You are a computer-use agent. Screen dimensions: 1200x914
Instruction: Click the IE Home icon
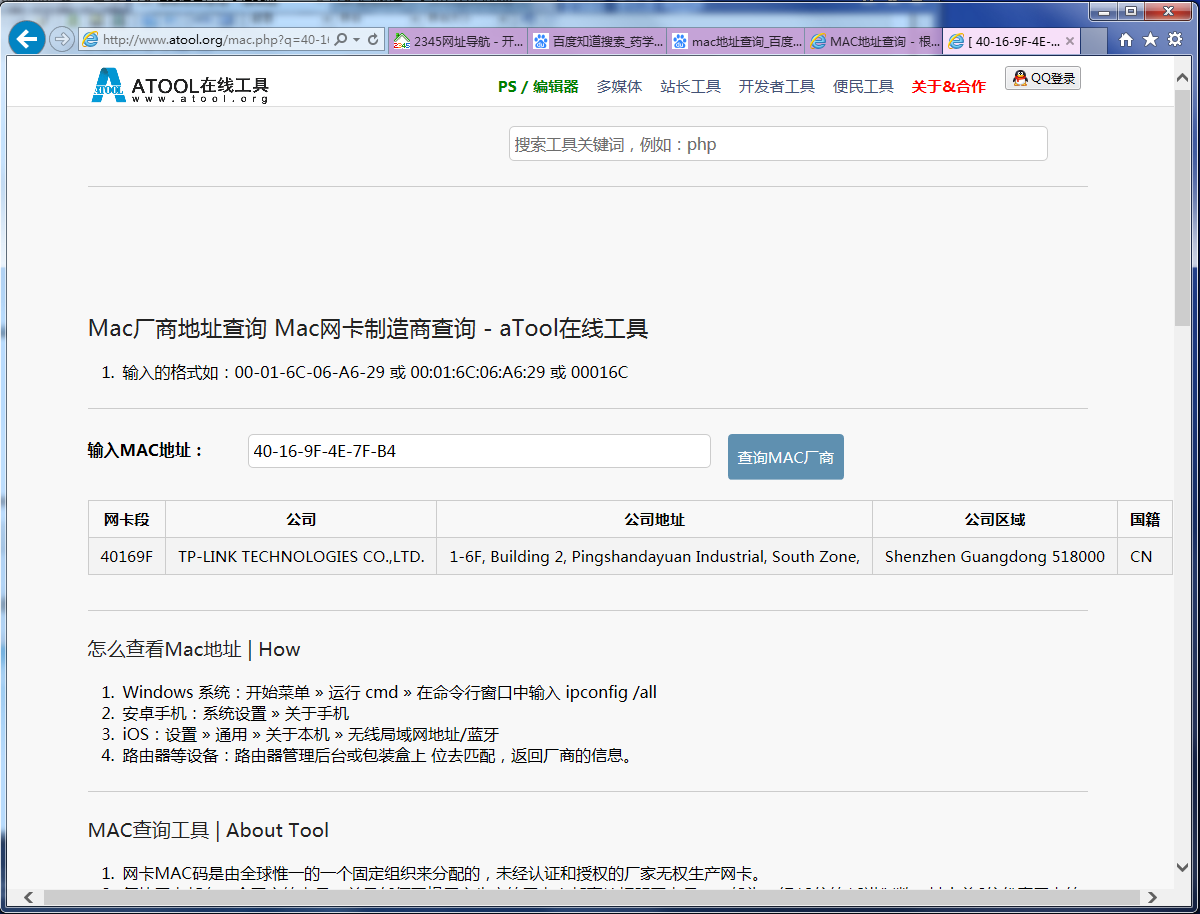tap(1126, 39)
